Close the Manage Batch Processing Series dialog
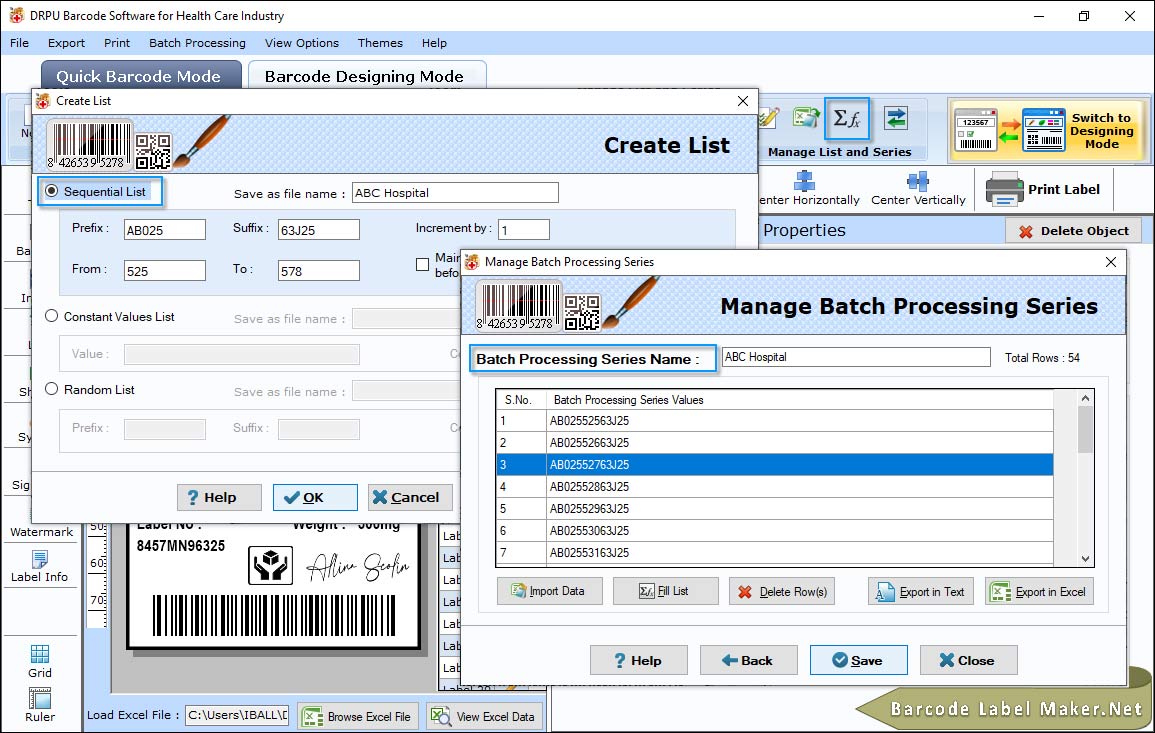Image resolution: width=1155 pixels, height=733 pixels. (1111, 262)
